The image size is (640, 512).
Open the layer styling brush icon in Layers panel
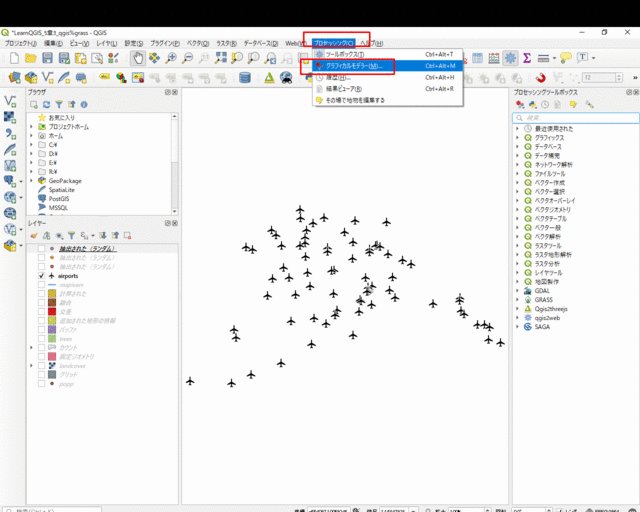click(33, 236)
